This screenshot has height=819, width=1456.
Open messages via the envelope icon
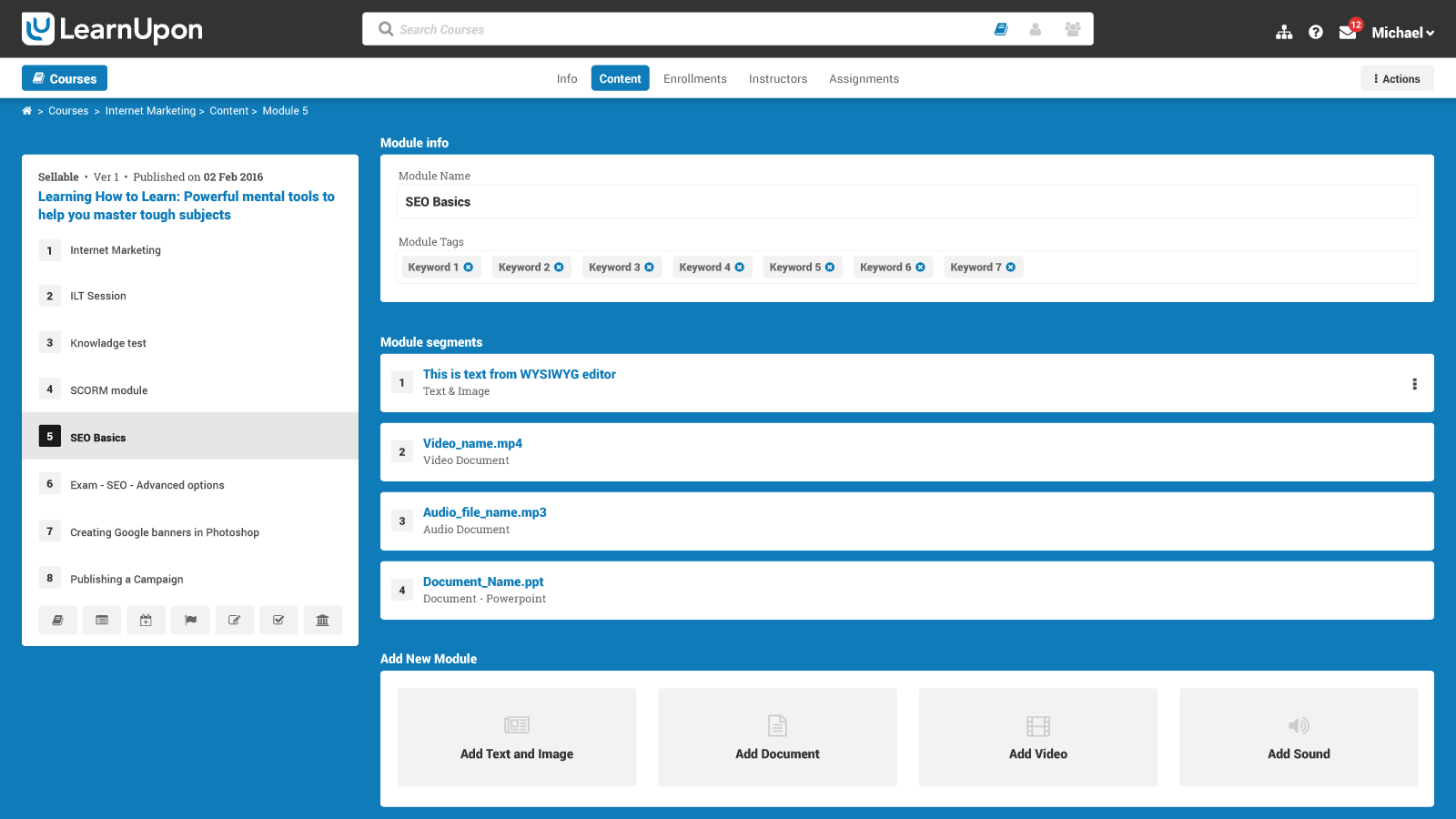click(1348, 33)
